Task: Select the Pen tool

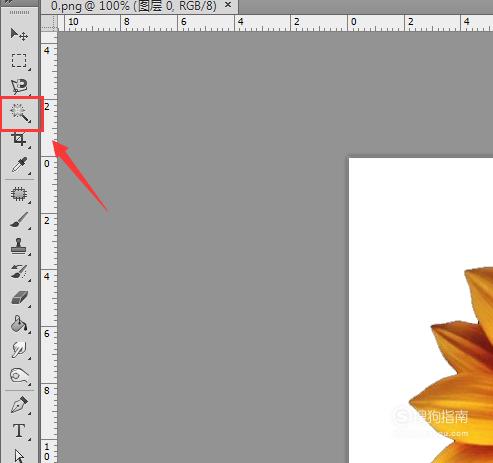Action: point(19,405)
